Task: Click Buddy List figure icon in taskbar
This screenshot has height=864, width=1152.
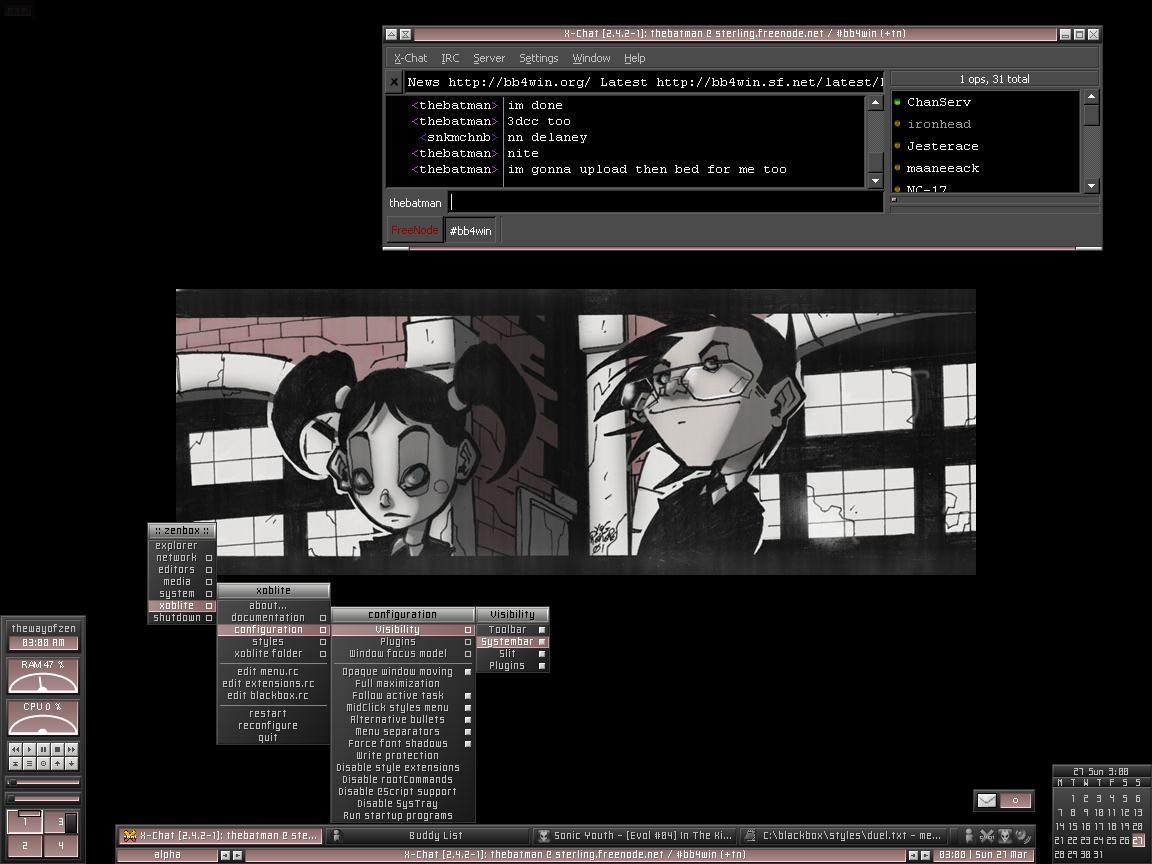Action: click(x=336, y=835)
